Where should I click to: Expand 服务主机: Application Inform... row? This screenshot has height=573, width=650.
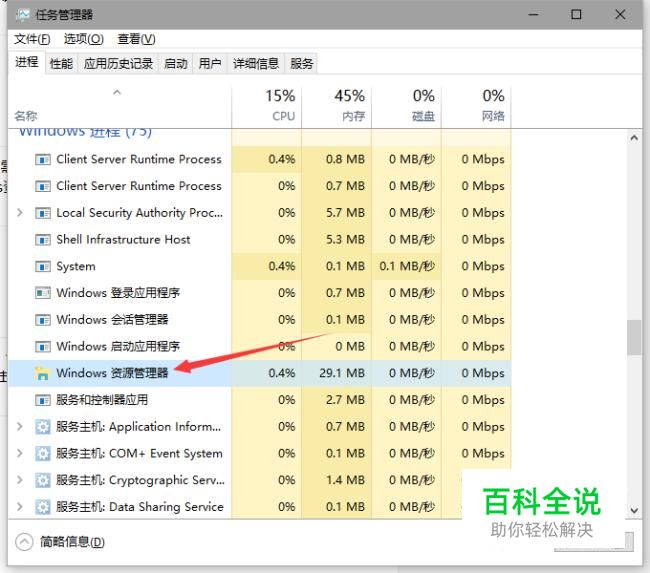point(19,426)
